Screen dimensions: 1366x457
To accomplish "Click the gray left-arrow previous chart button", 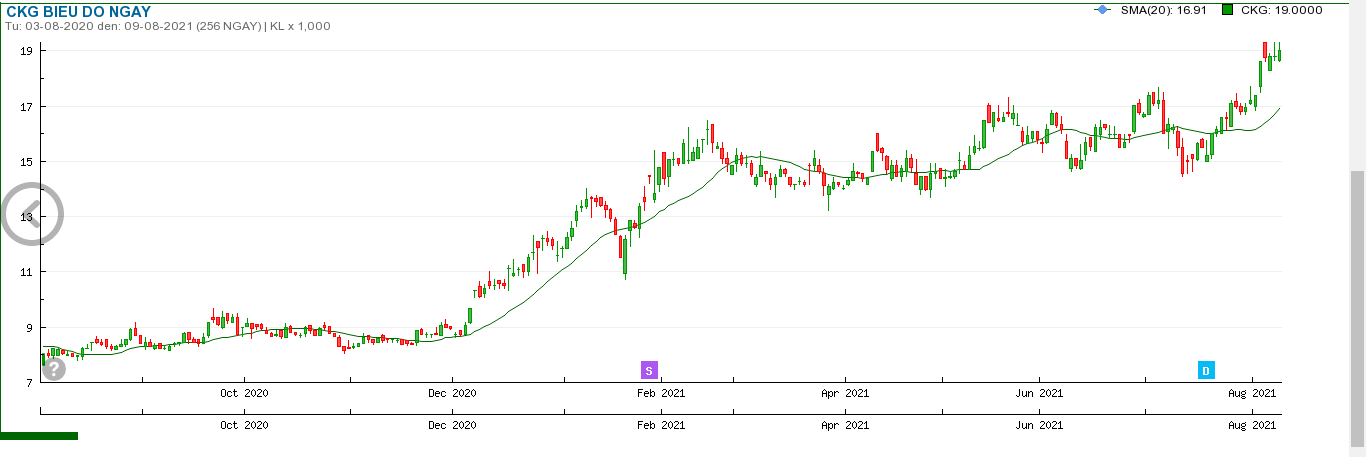I will (x=32, y=214).
